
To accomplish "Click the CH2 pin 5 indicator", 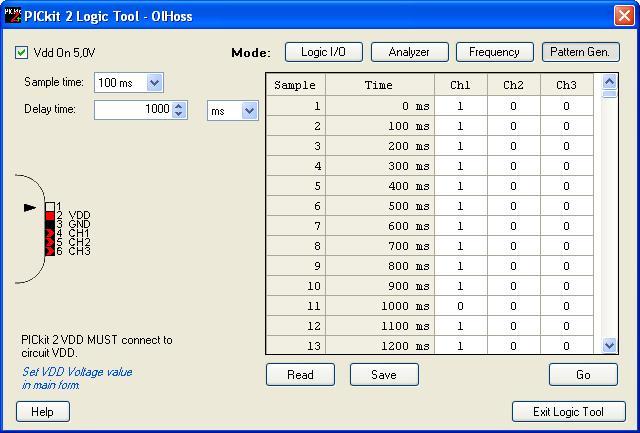I will [x=50, y=242].
